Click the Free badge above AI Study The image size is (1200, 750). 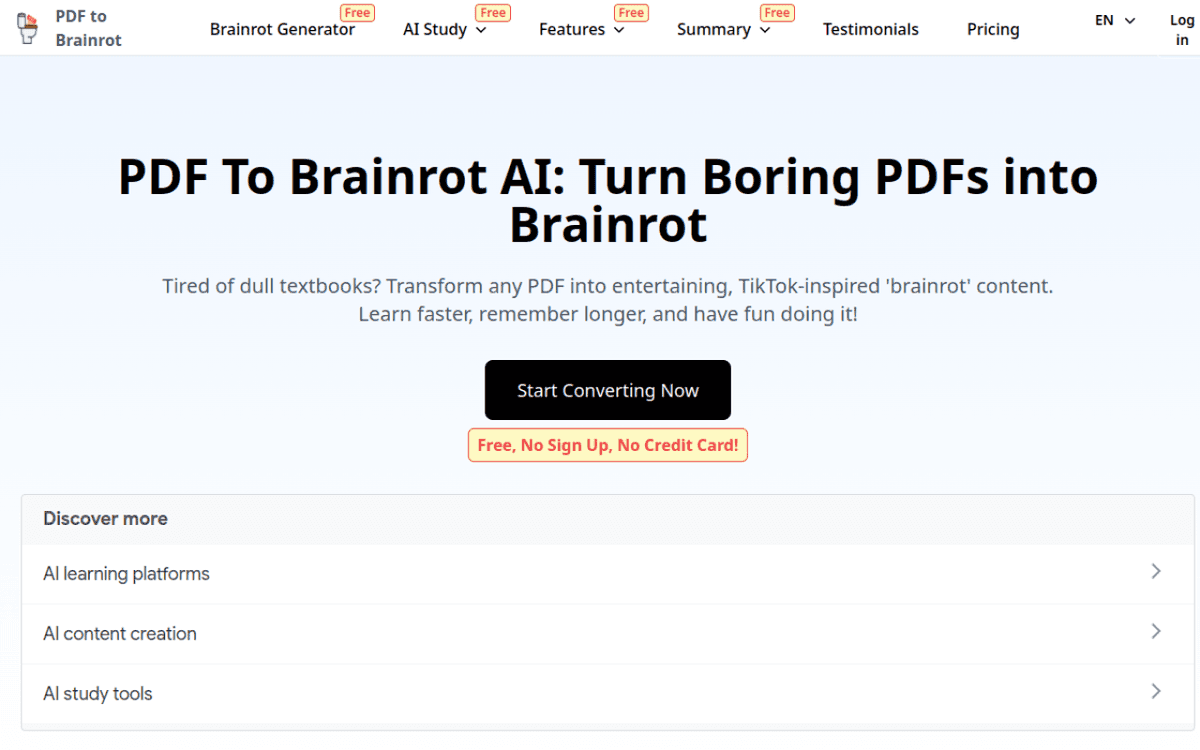point(493,12)
